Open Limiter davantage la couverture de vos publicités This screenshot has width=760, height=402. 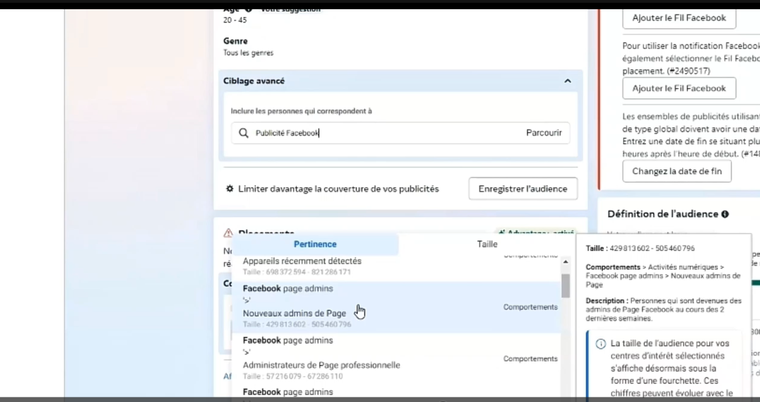pos(338,189)
